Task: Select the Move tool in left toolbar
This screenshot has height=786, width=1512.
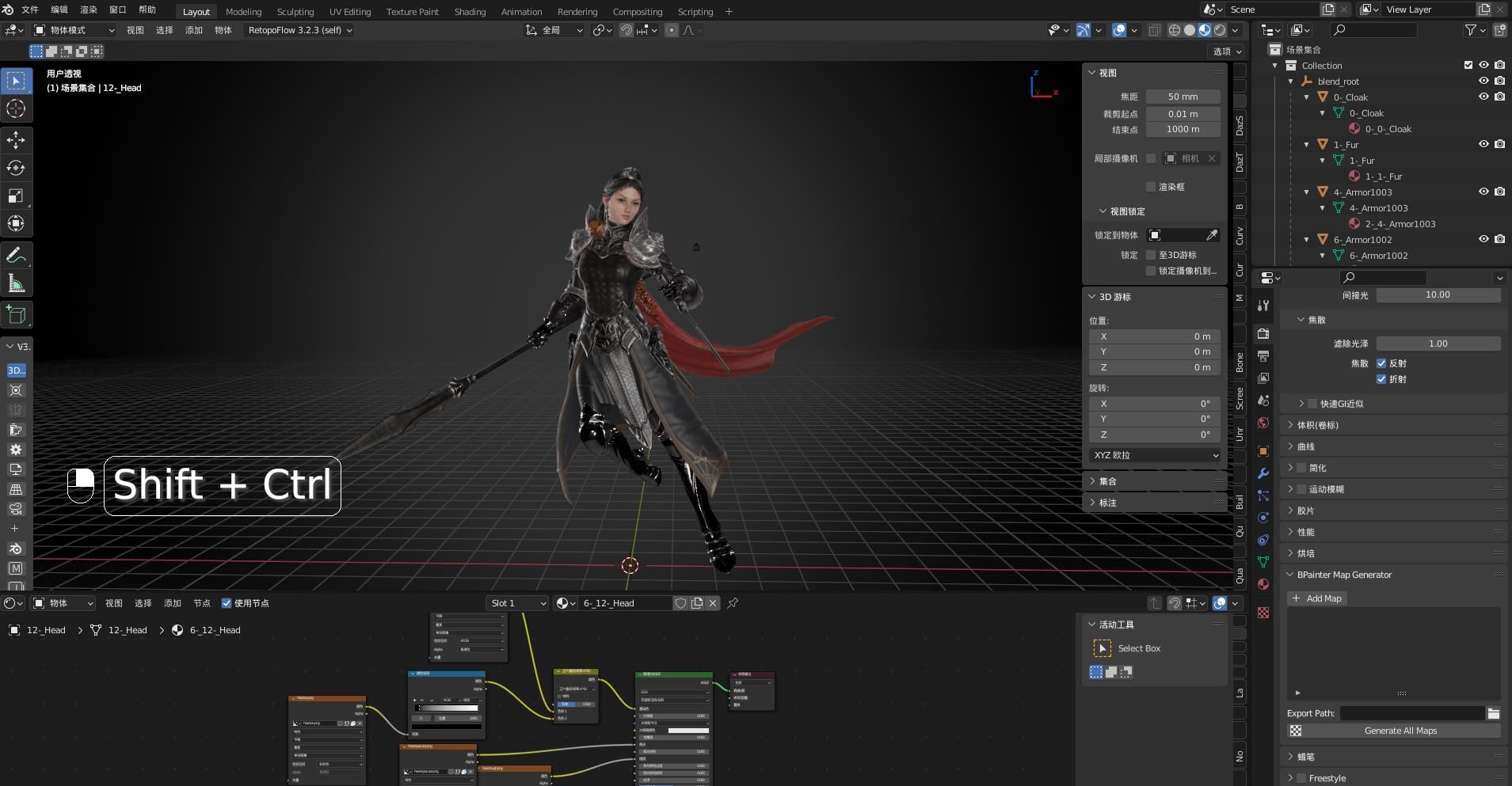Action: (x=16, y=141)
